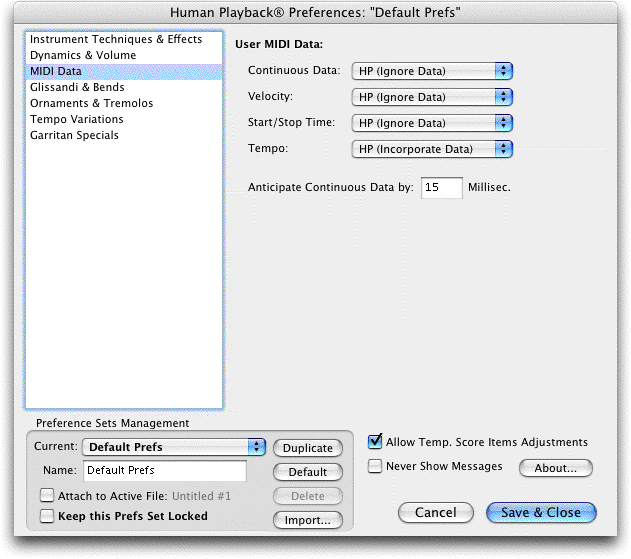Open Ornaments & Tremolos settings

click(x=124, y=103)
